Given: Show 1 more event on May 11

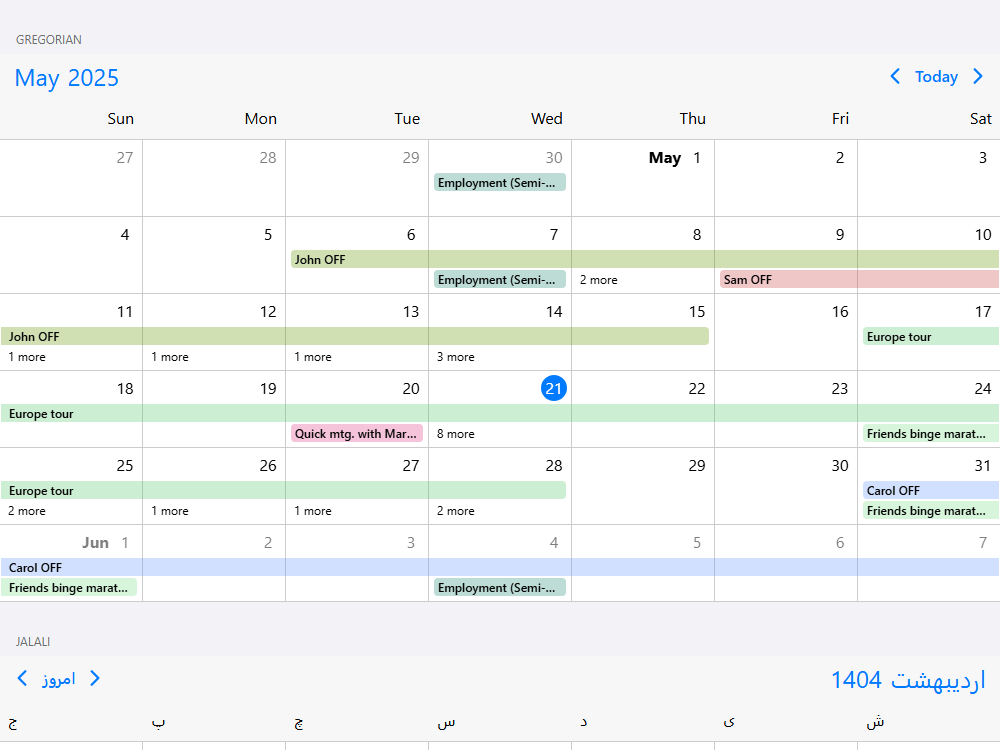Looking at the screenshot, I should click(x=27, y=357).
